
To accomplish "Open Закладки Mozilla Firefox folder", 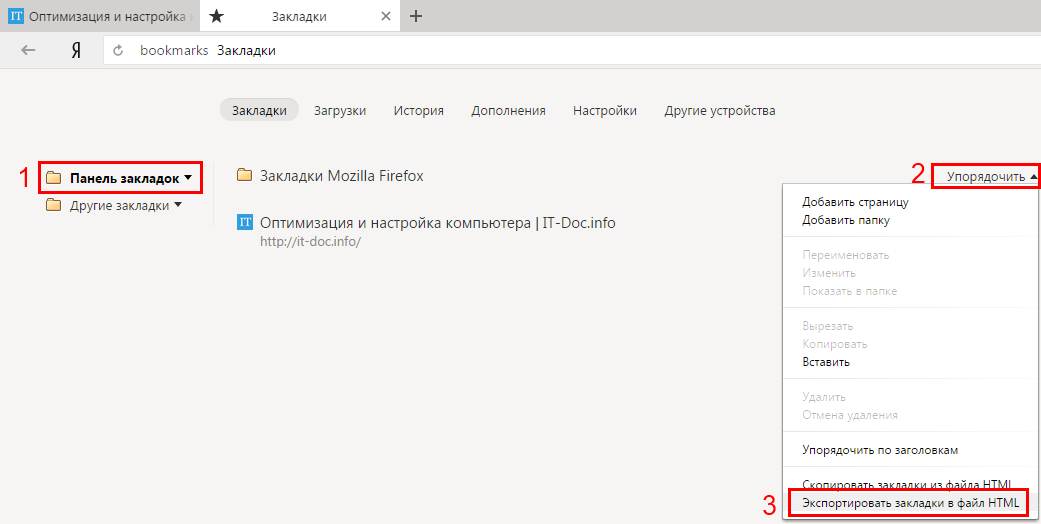I will pos(341,176).
